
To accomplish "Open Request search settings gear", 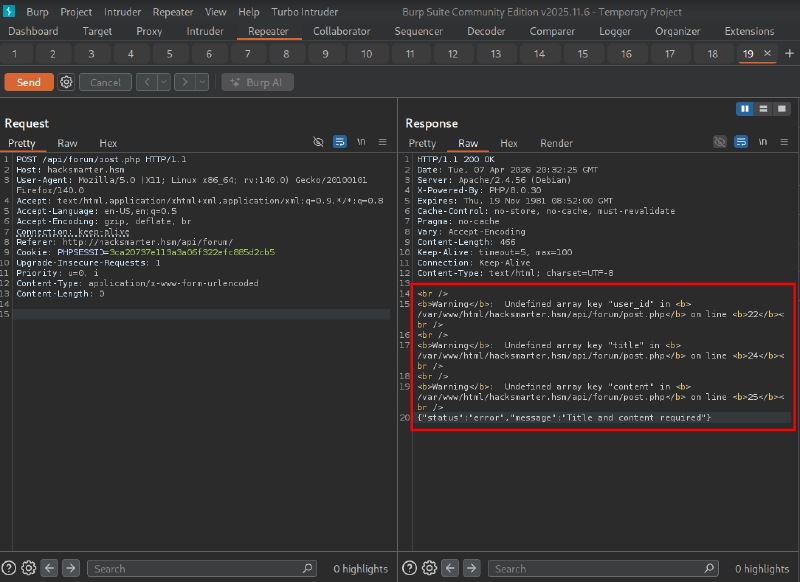I will tap(29, 568).
